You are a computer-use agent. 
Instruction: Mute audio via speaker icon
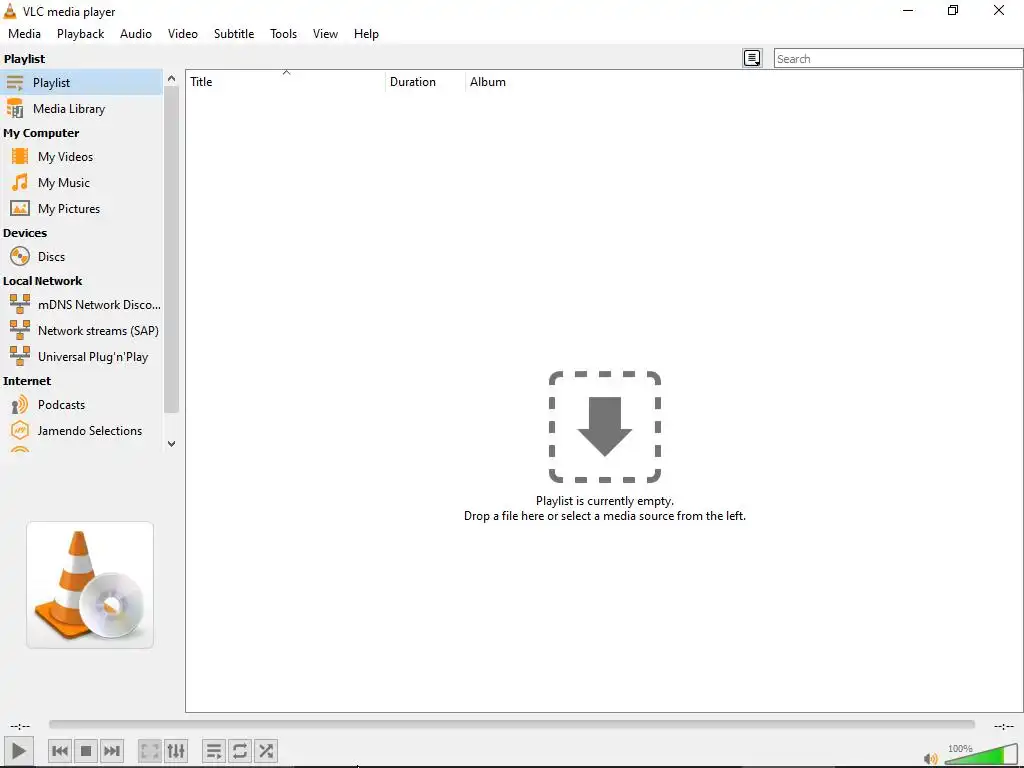pos(931,758)
